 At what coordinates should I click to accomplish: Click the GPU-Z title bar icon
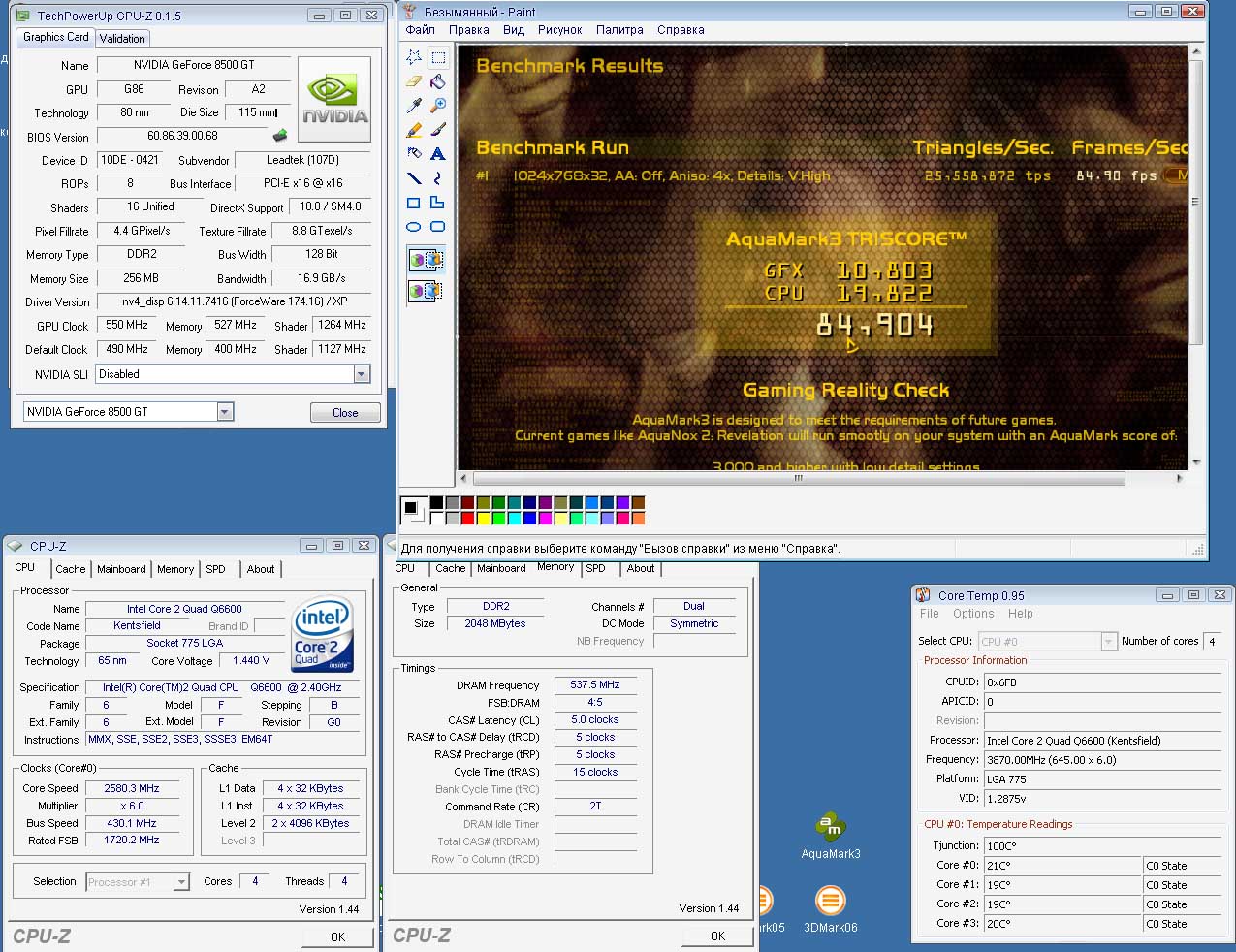pos(22,16)
